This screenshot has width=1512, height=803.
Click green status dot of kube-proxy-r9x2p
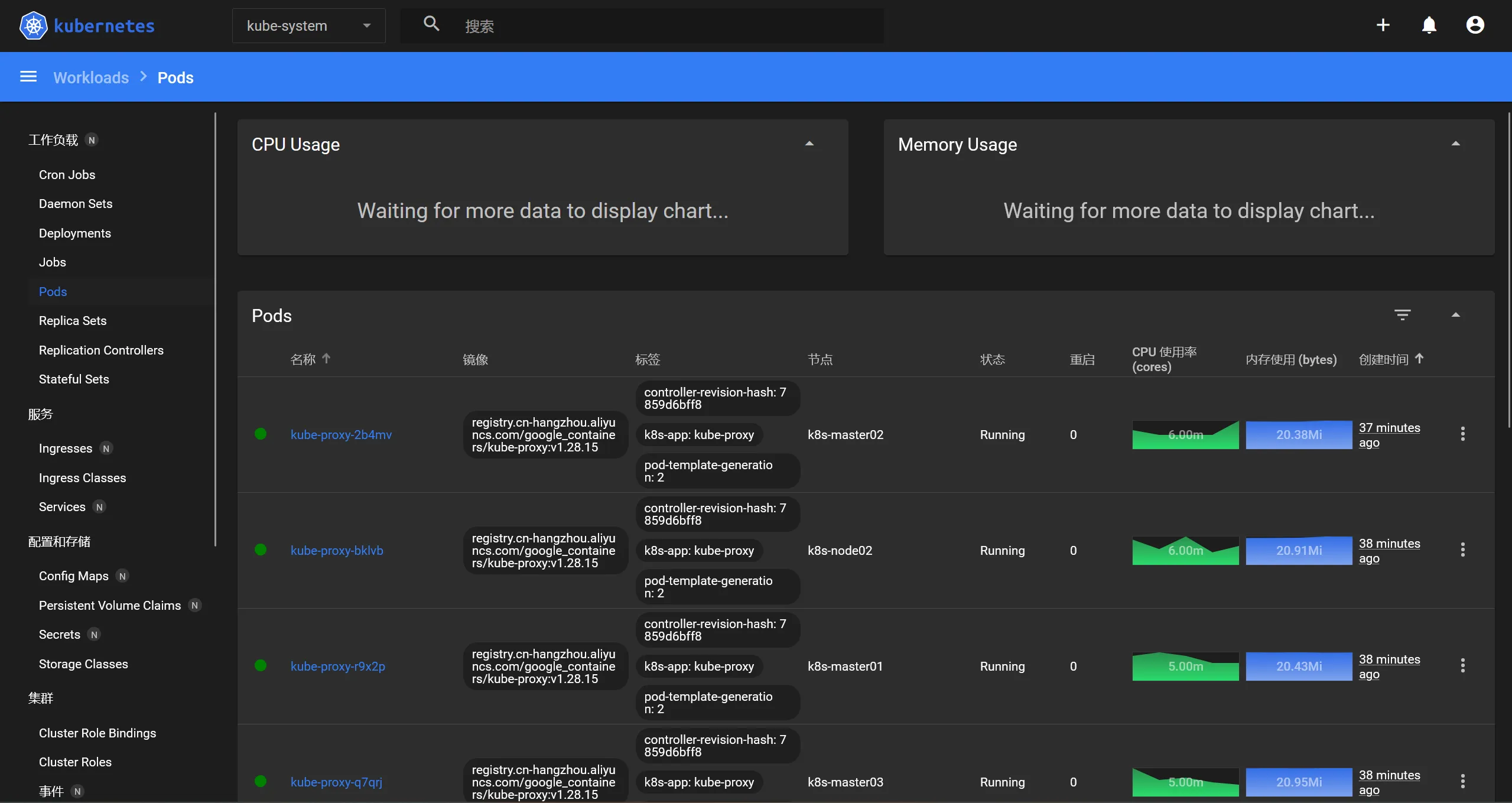(x=261, y=666)
